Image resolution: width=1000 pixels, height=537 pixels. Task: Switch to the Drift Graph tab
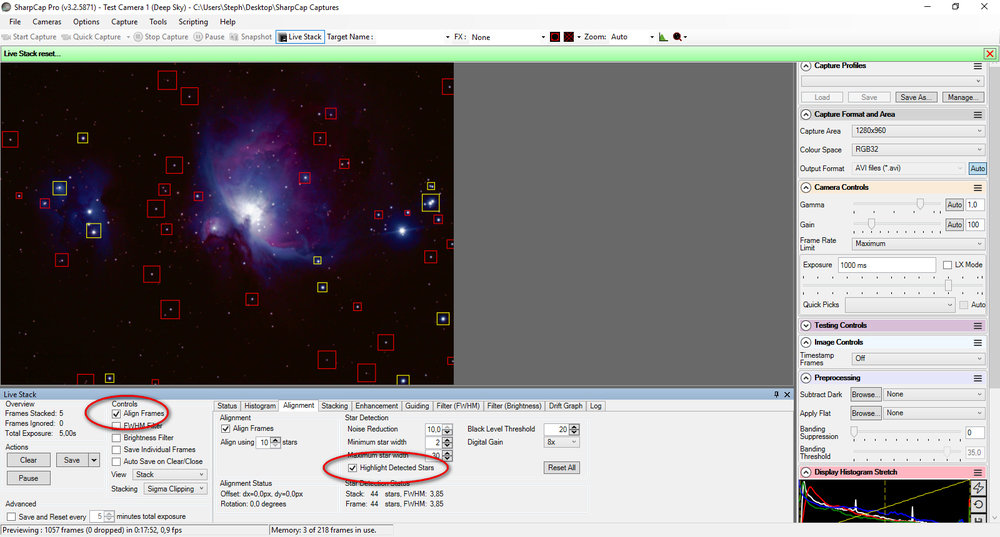click(x=565, y=406)
